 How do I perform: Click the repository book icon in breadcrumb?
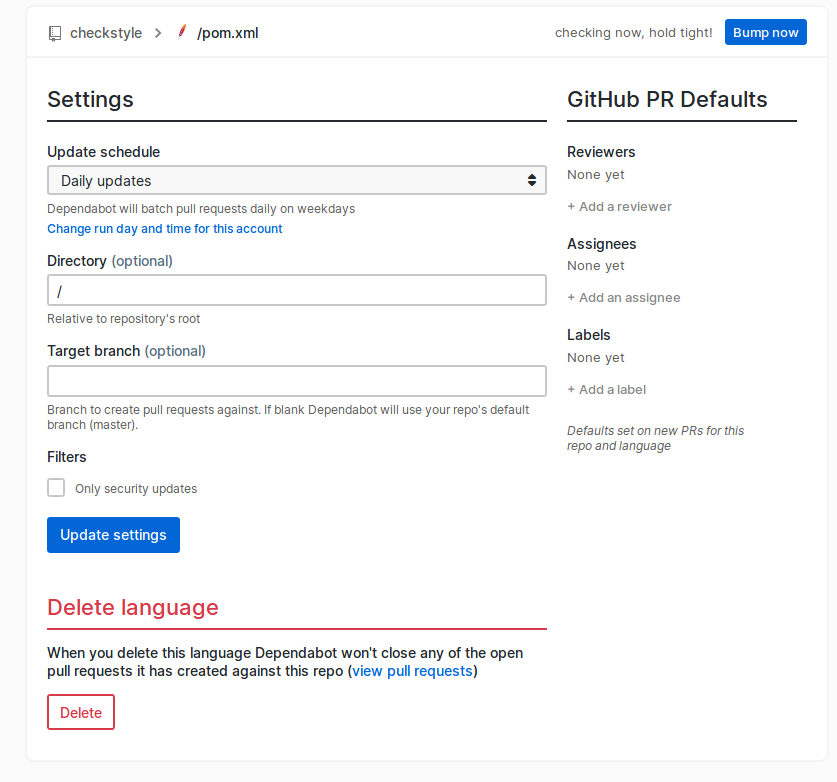(55, 32)
